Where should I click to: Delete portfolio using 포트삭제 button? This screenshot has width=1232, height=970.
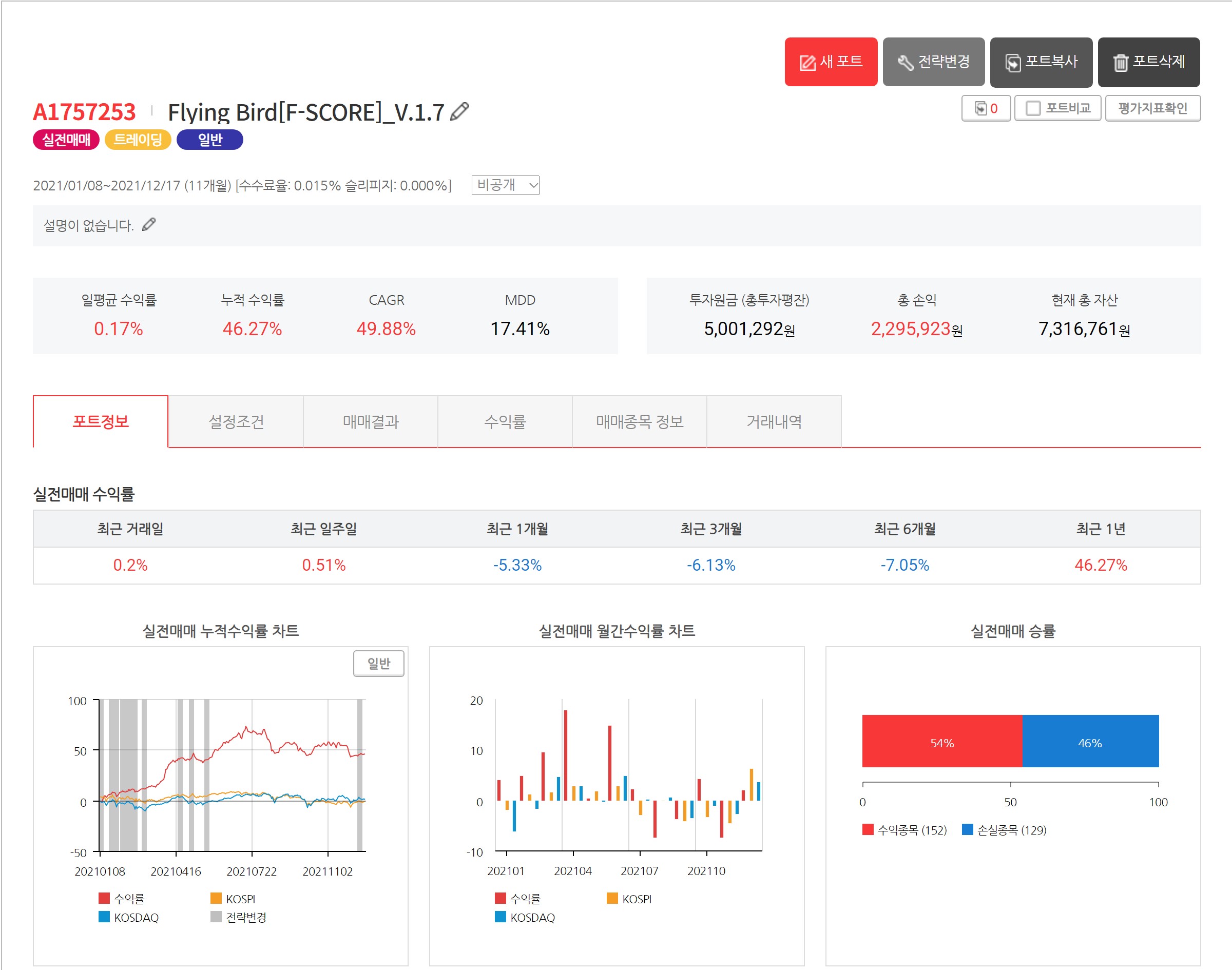[x=1148, y=62]
